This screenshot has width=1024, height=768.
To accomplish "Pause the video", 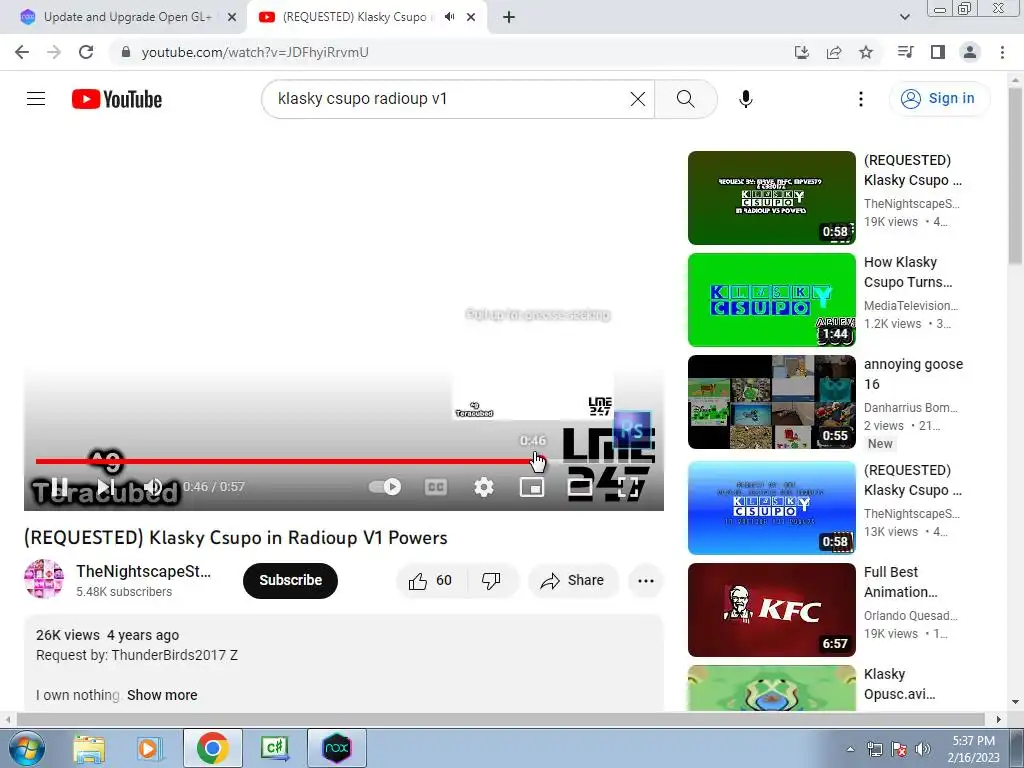I will pos(59,487).
